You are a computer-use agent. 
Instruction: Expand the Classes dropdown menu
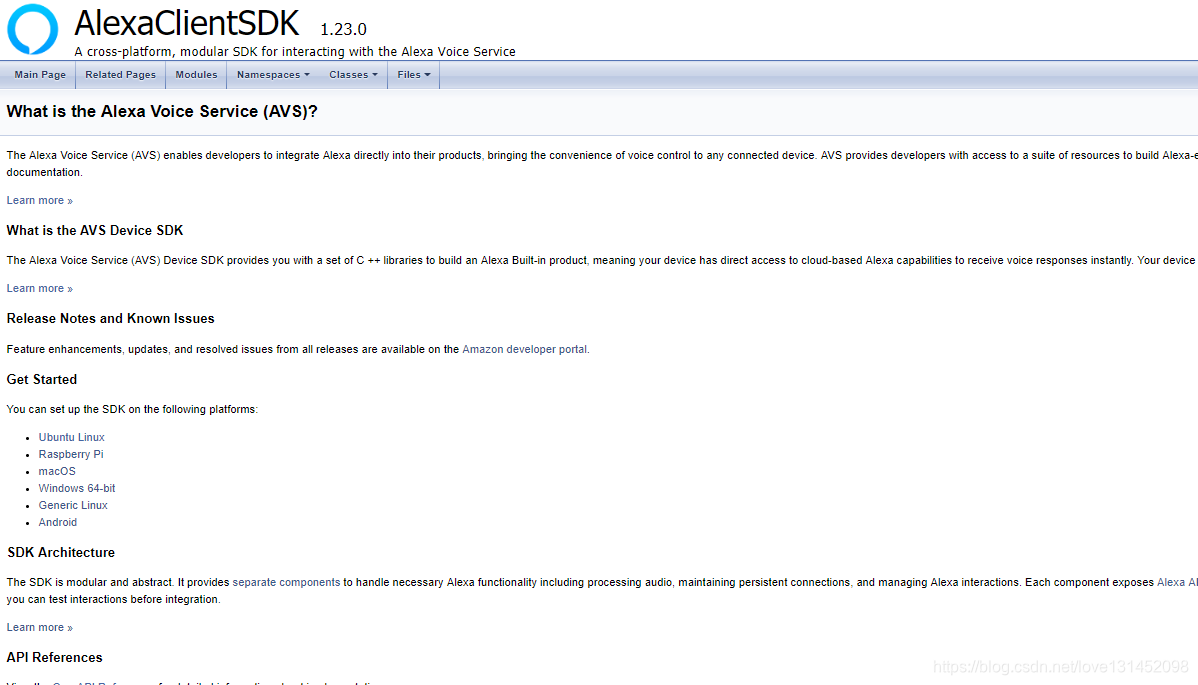pyautogui.click(x=353, y=75)
